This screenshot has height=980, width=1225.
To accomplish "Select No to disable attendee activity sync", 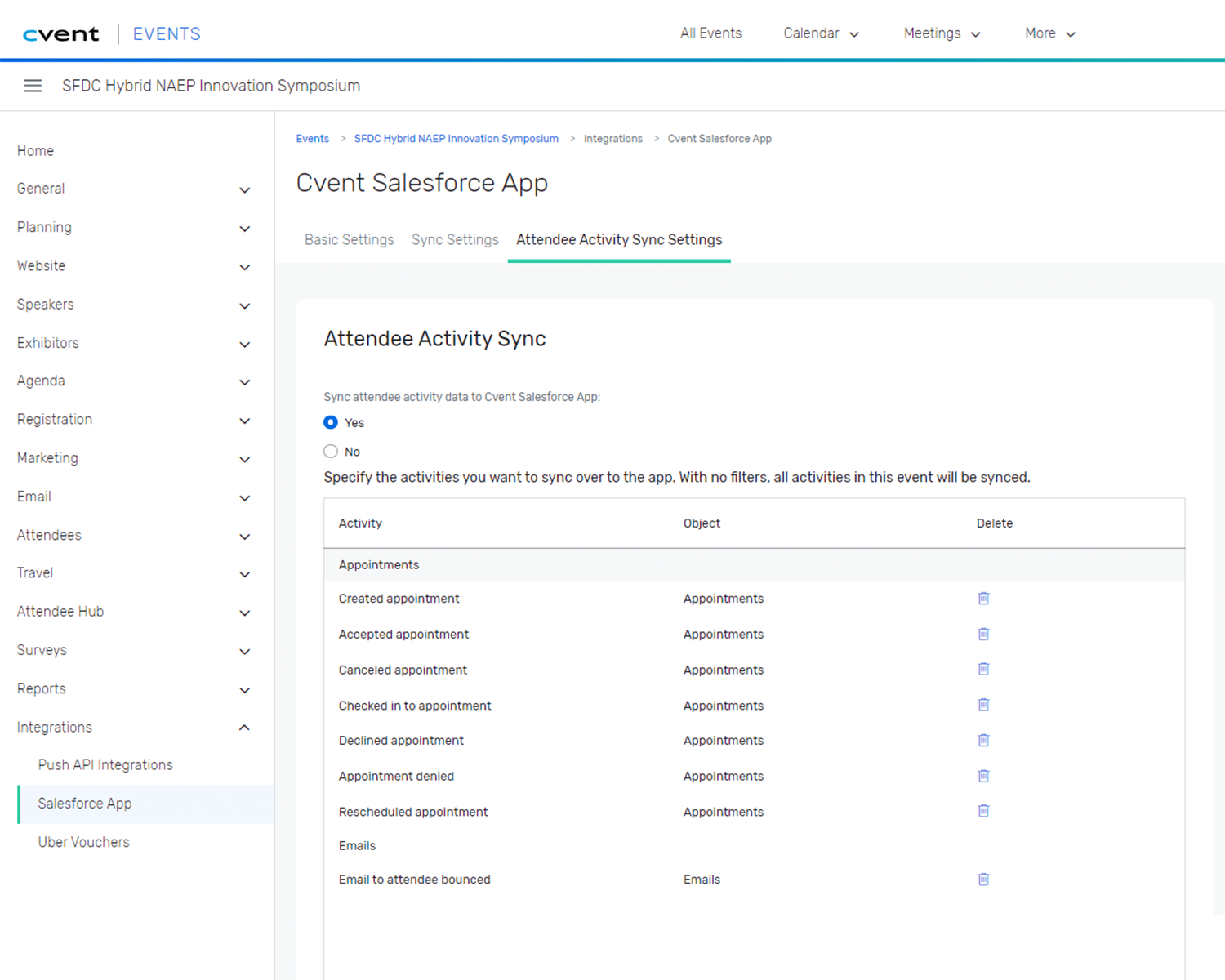I will click(331, 451).
